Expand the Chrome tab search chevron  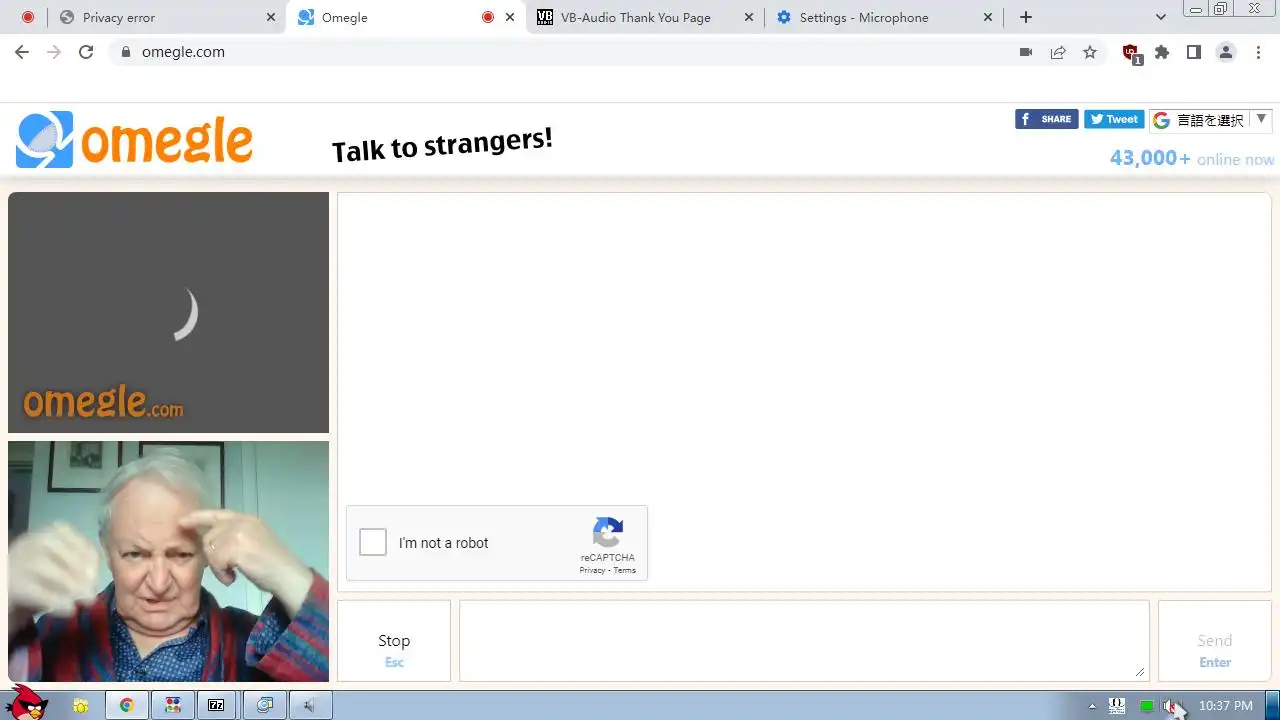[1160, 17]
